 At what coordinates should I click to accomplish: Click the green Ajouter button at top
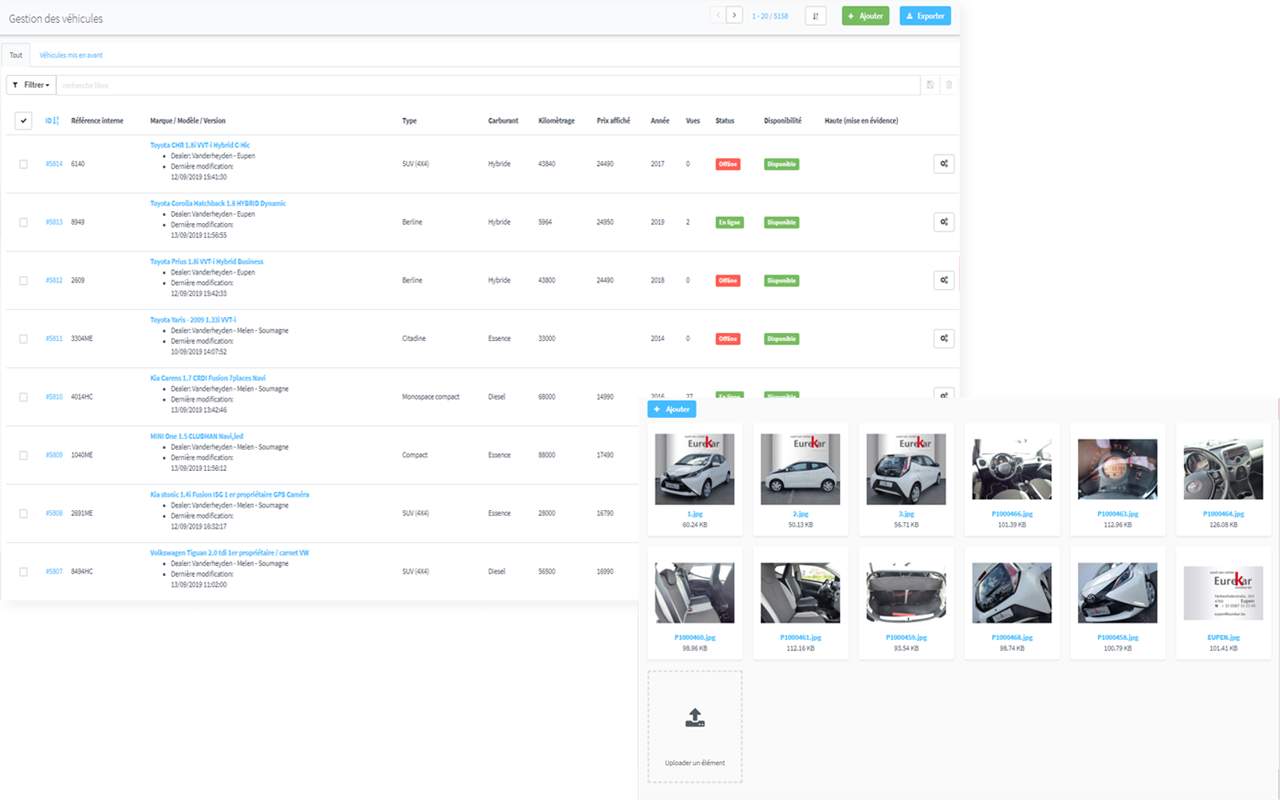[x=865, y=16]
